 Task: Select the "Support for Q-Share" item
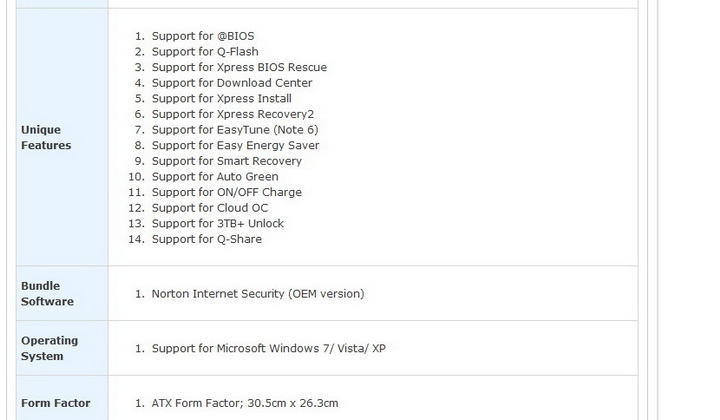(x=207, y=239)
